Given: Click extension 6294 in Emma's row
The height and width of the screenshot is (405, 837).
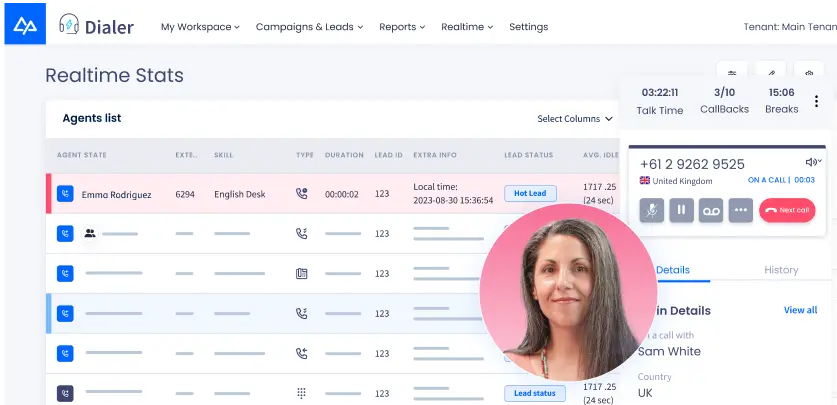Looking at the screenshot, I should pos(185,195).
